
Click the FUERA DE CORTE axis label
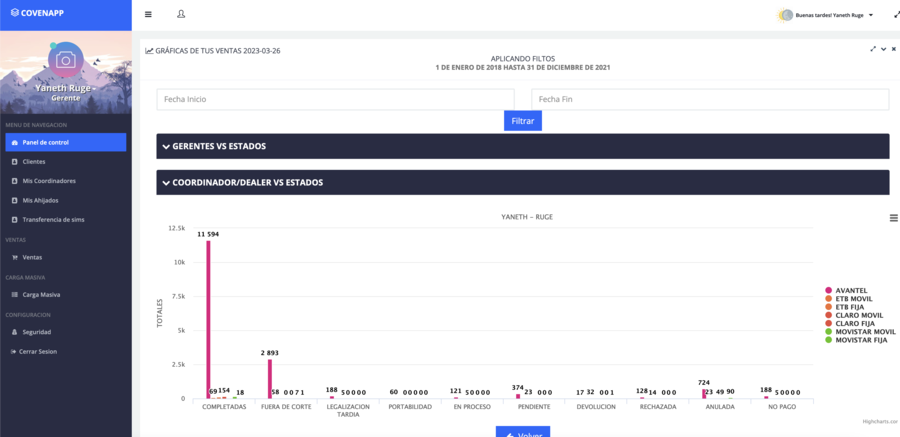tap(286, 407)
